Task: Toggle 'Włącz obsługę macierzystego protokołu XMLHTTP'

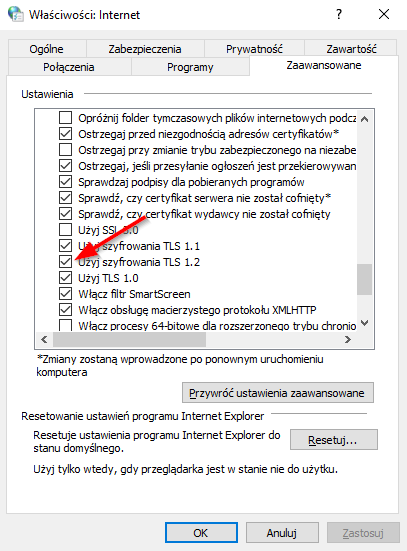Action: [65, 310]
